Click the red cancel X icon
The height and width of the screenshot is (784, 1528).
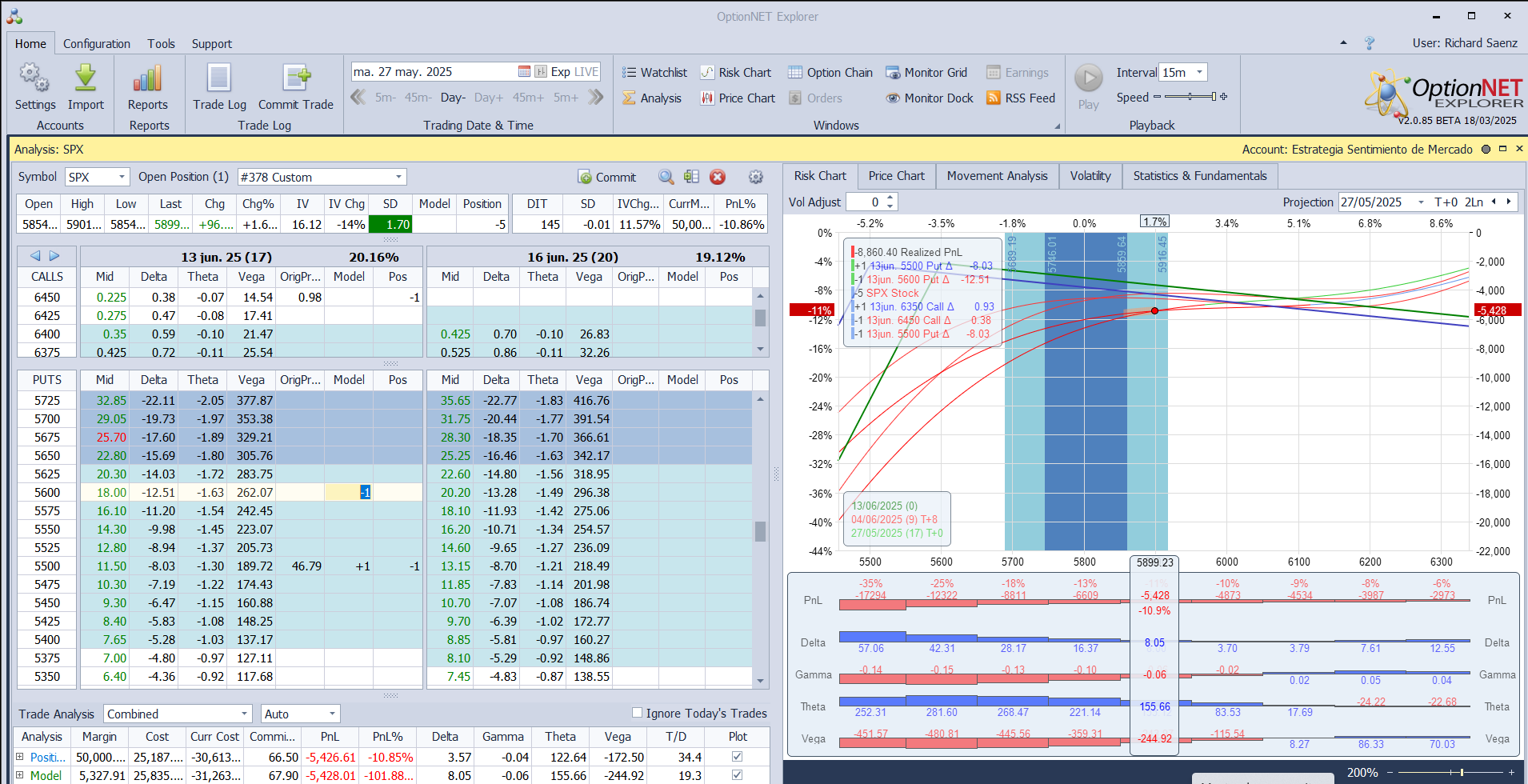pyautogui.click(x=718, y=178)
